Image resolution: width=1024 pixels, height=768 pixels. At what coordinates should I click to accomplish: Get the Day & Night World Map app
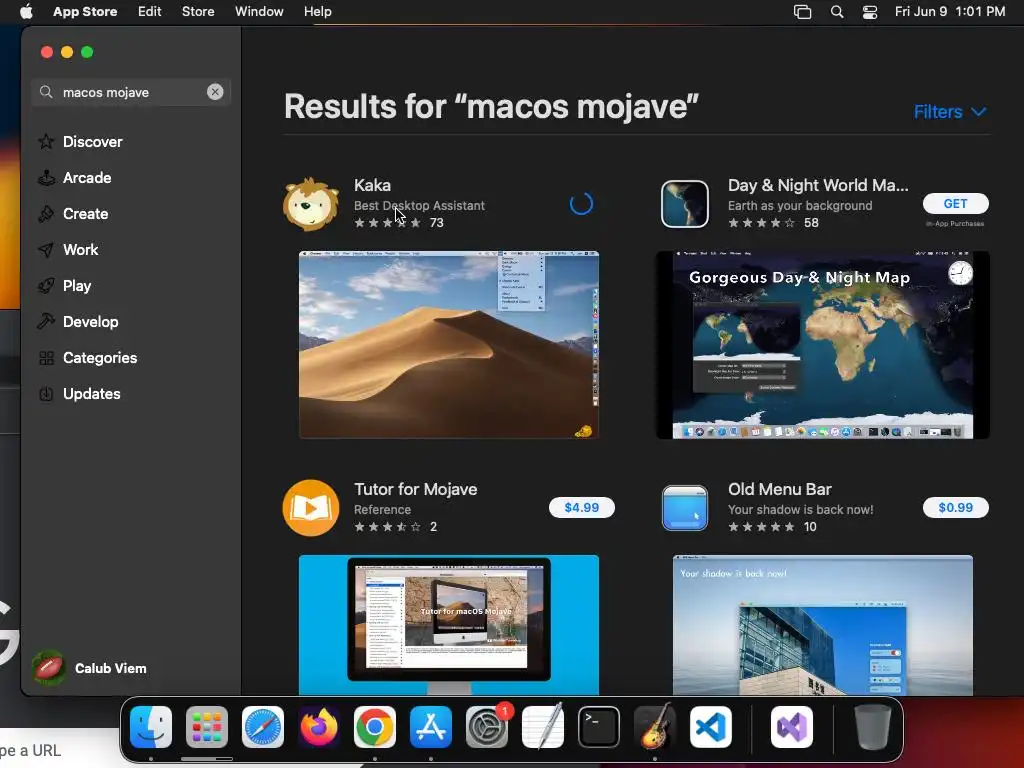click(x=955, y=204)
